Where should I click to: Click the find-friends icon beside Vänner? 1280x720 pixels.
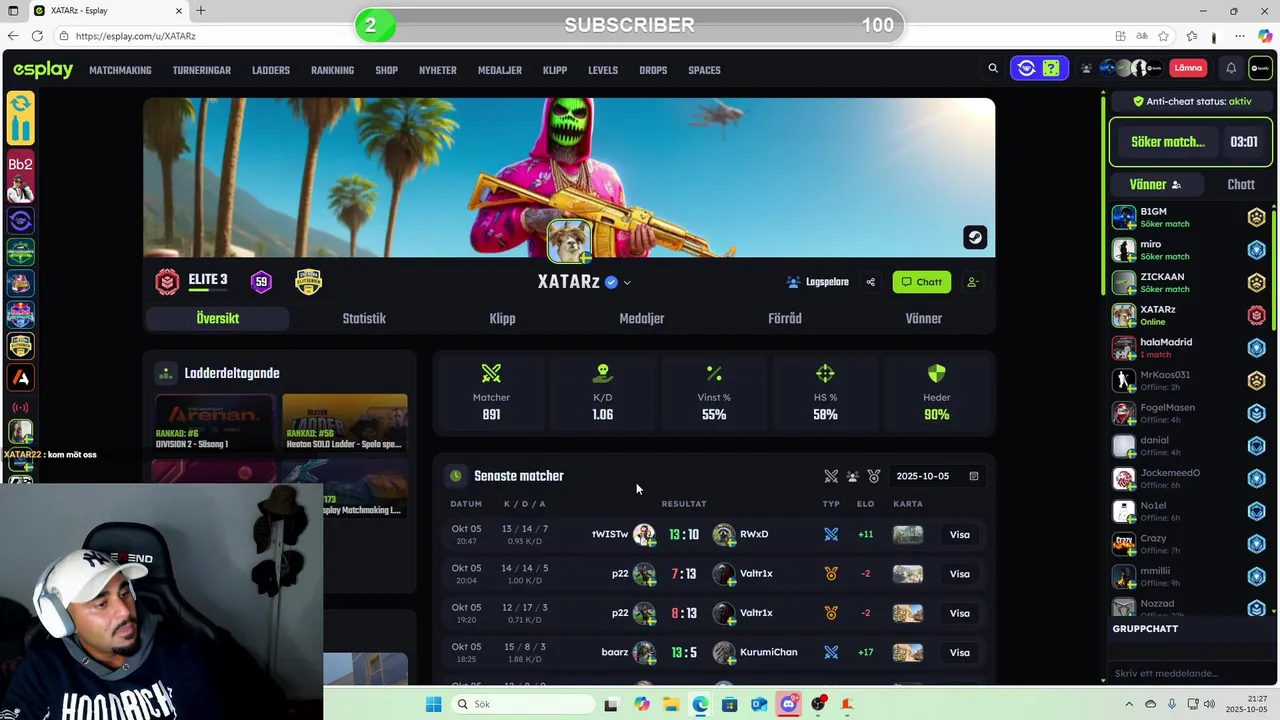(1177, 185)
